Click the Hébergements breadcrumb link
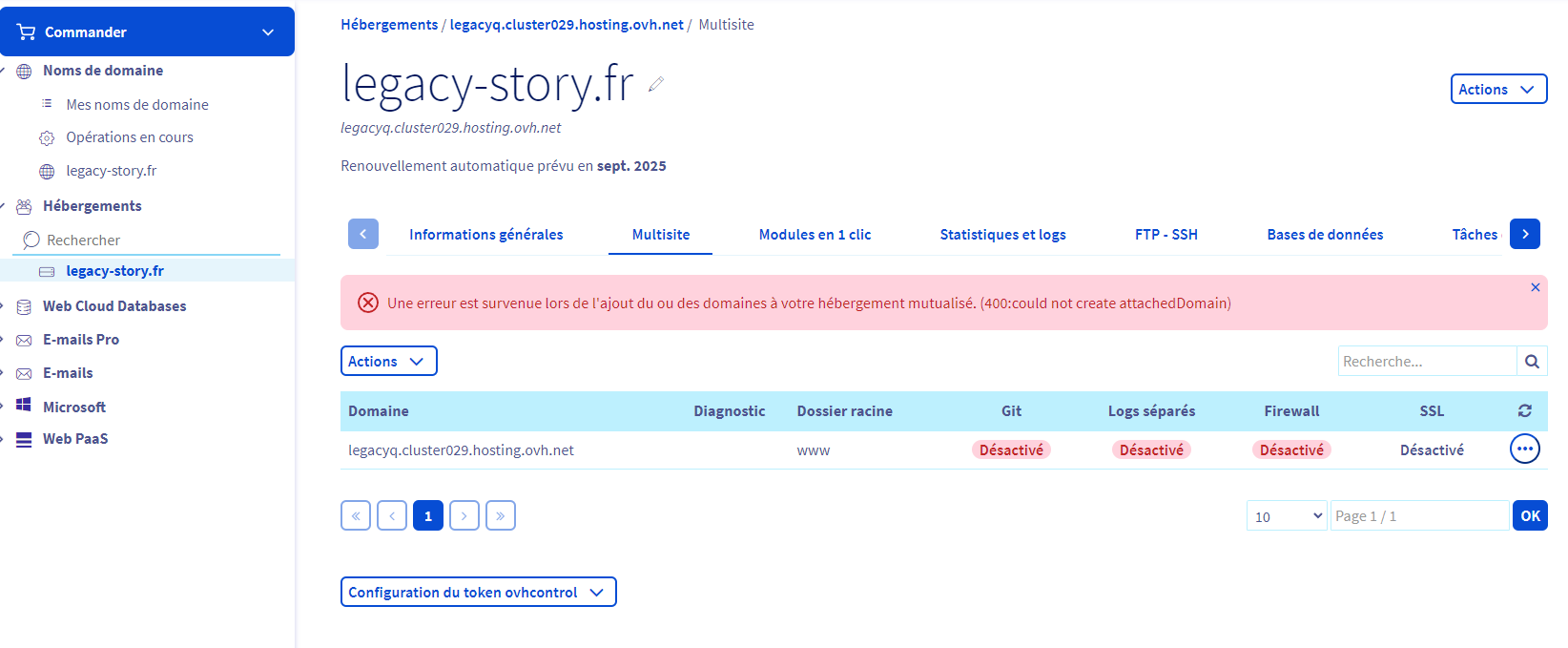 click(389, 25)
